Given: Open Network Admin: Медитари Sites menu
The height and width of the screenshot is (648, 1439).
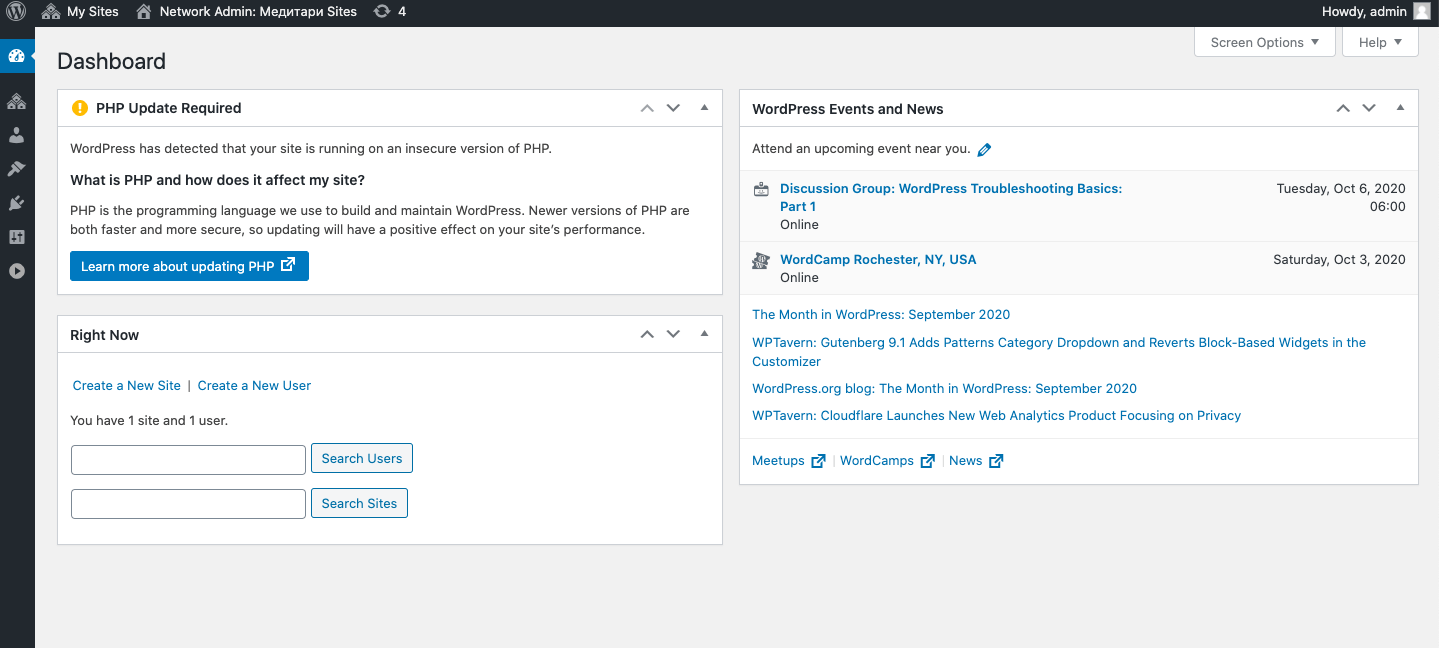Looking at the screenshot, I should point(246,12).
